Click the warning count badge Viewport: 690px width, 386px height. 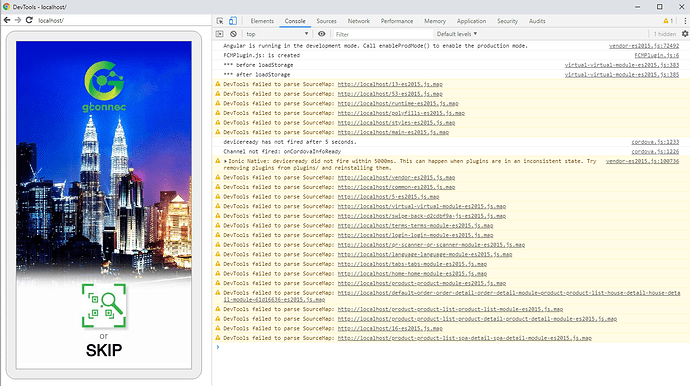(668, 21)
